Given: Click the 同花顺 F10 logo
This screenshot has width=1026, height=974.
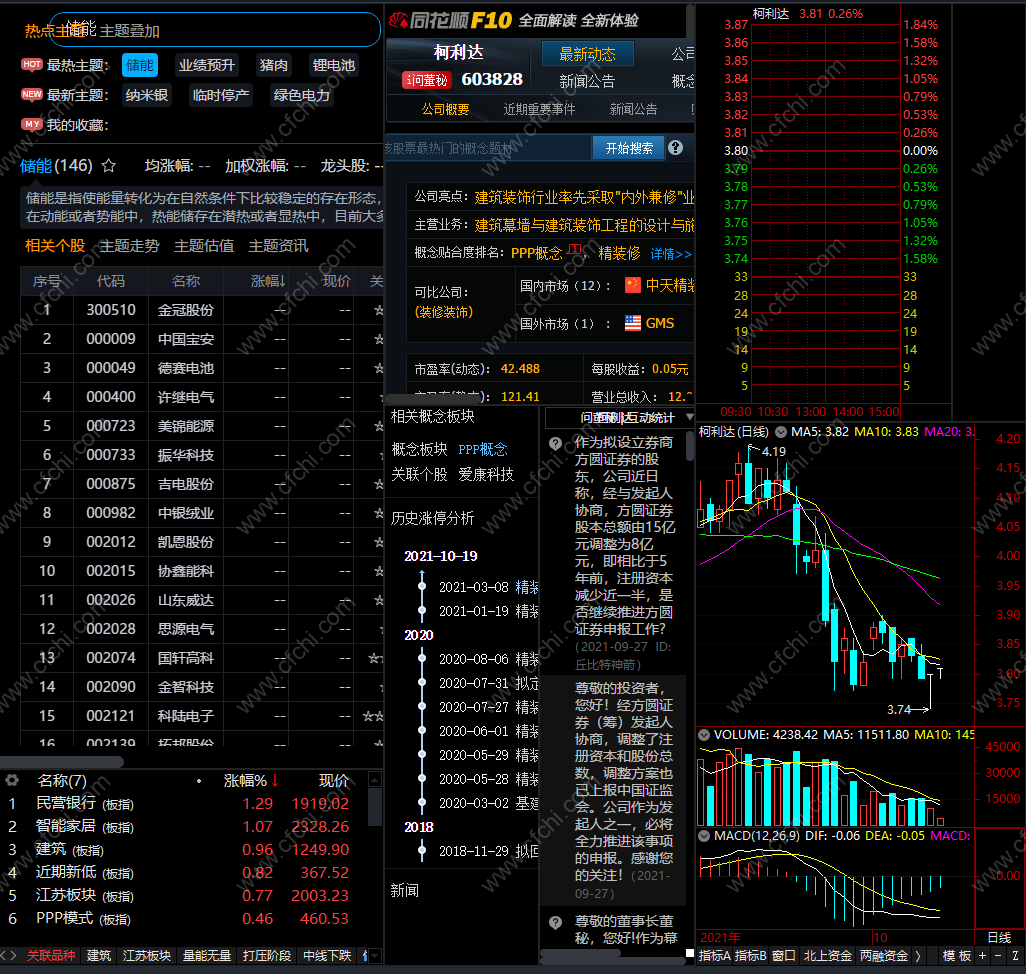Looking at the screenshot, I should (x=450, y=20).
